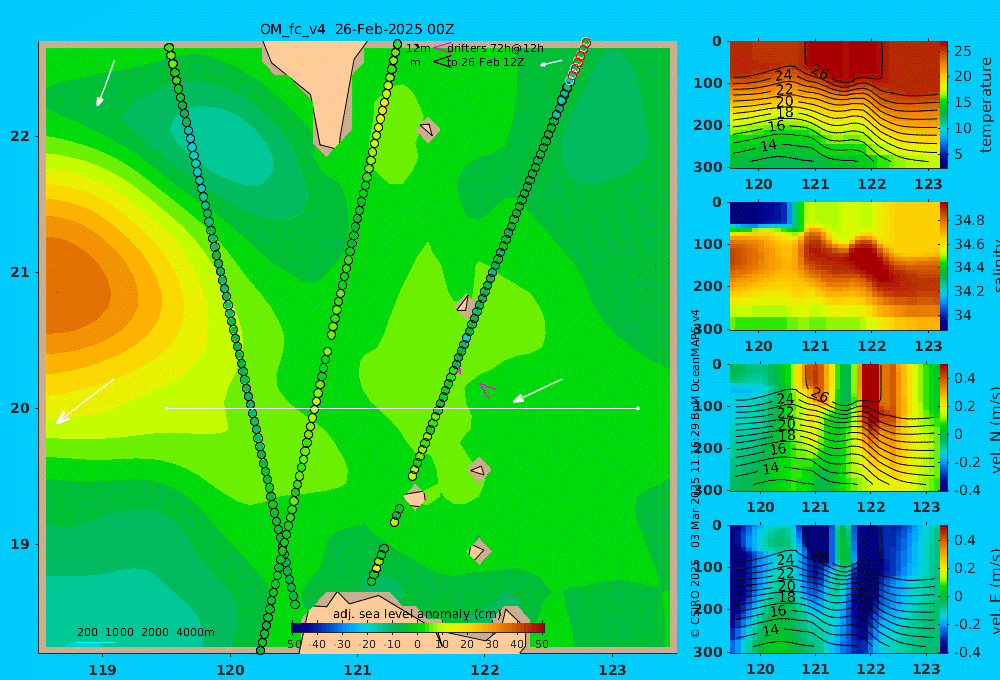Click the right endpoint of the white transect line

click(x=638, y=408)
